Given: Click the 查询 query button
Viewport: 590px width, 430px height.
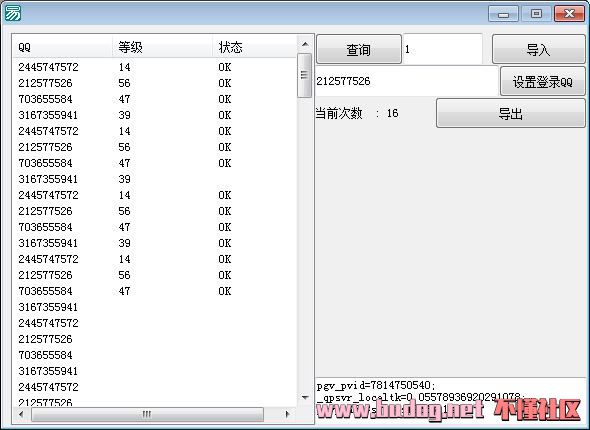Looking at the screenshot, I should [359, 49].
